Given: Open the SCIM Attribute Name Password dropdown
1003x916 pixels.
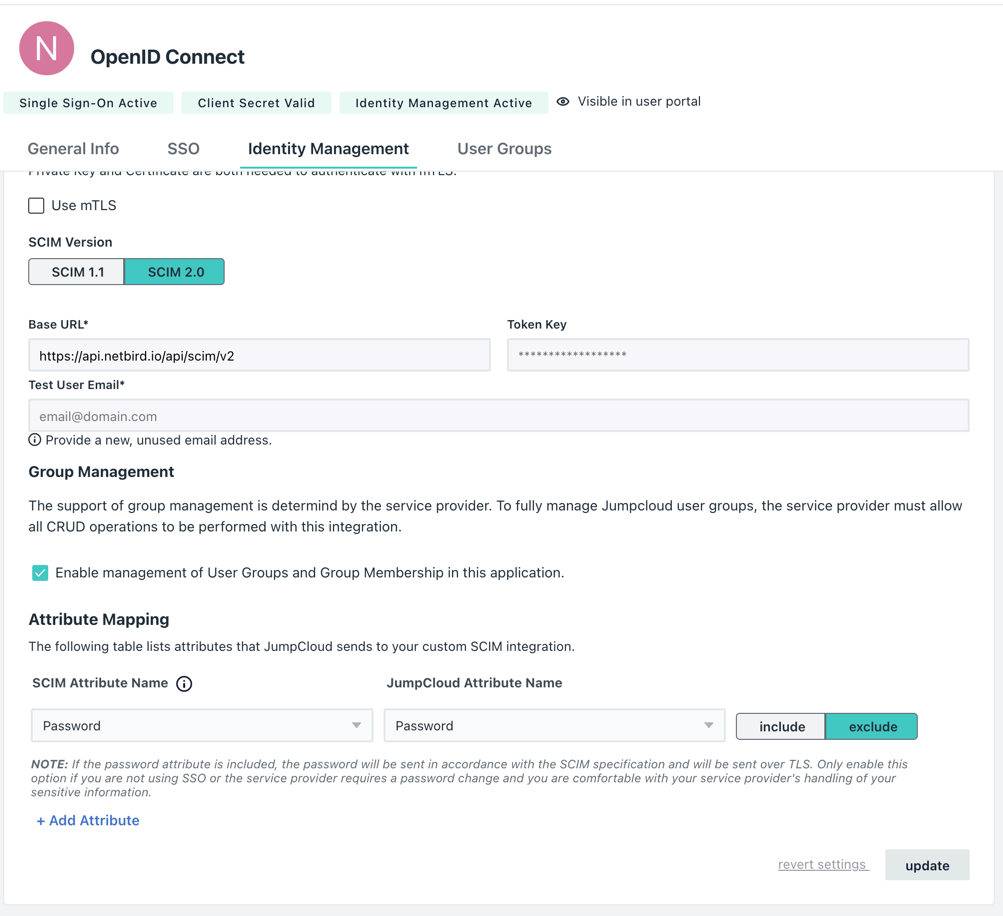Looking at the screenshot, I should pyautogui.click(x=200, y=723).
